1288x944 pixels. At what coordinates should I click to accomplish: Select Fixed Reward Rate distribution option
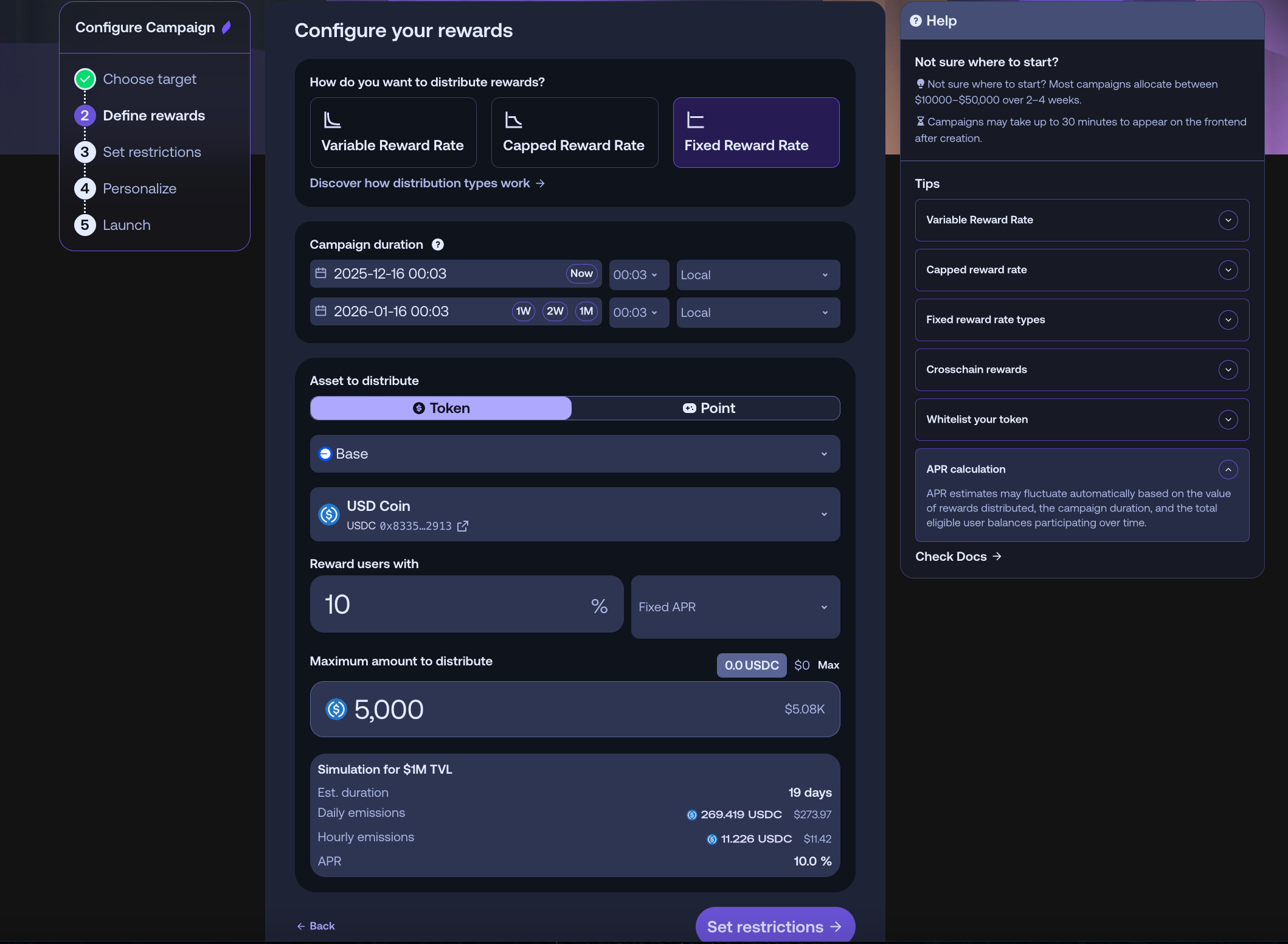pos(755,133)
